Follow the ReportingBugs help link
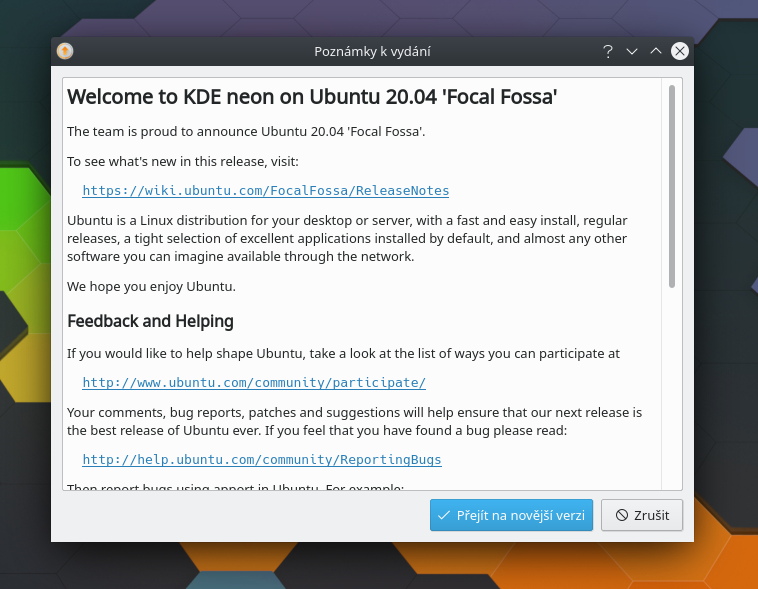 click(x=262, y=459)
